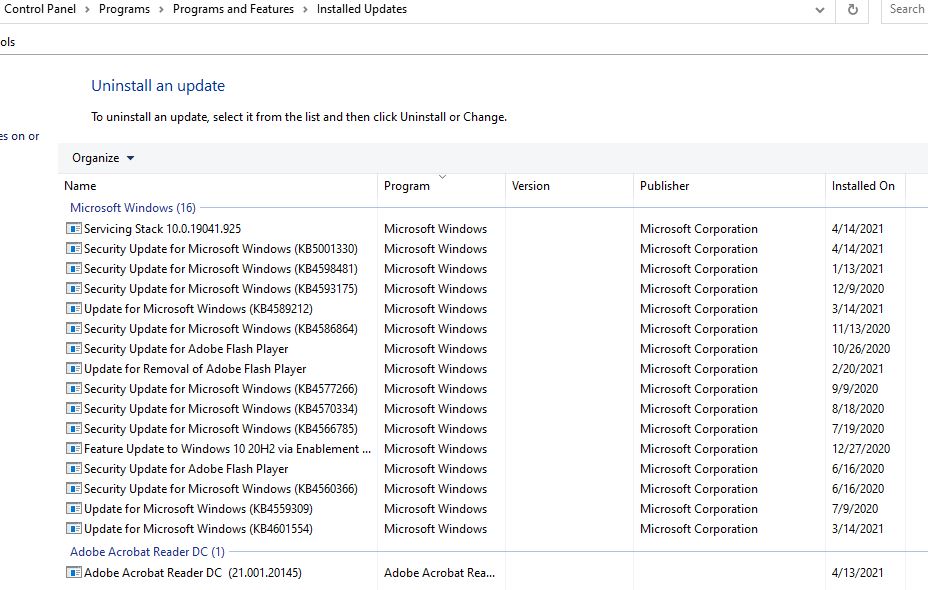Select the Servicing Stack 10.0.19041.925 name
Viewport: 928px width, 590px height.
(x=163, y=228)
